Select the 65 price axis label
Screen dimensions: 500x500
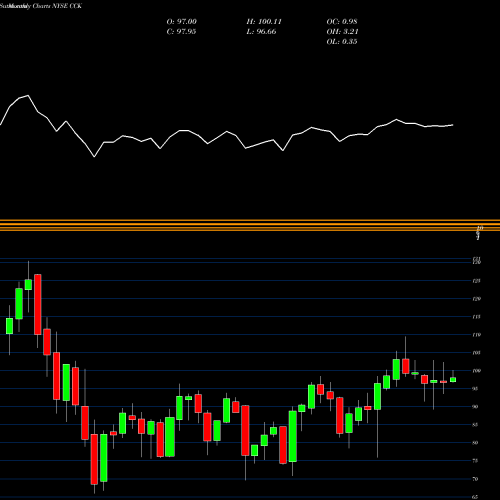coord(476,497)
